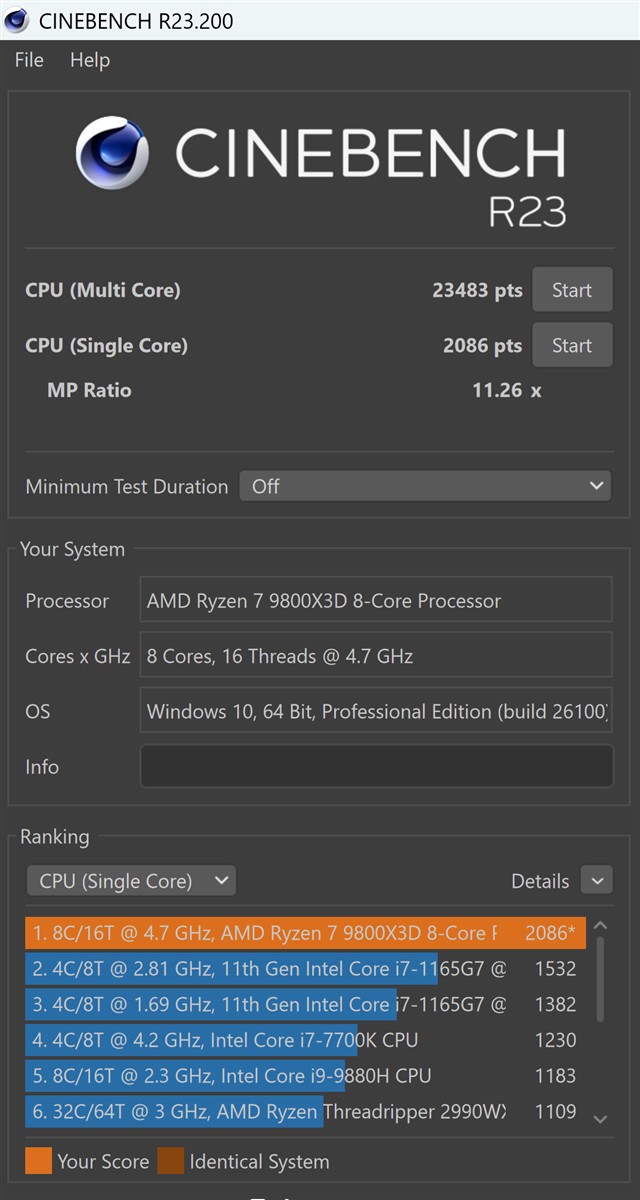640x1200 pixels.
Task: Open the CPU (Single Core) ranking dropdown
Action: [131, 881]
